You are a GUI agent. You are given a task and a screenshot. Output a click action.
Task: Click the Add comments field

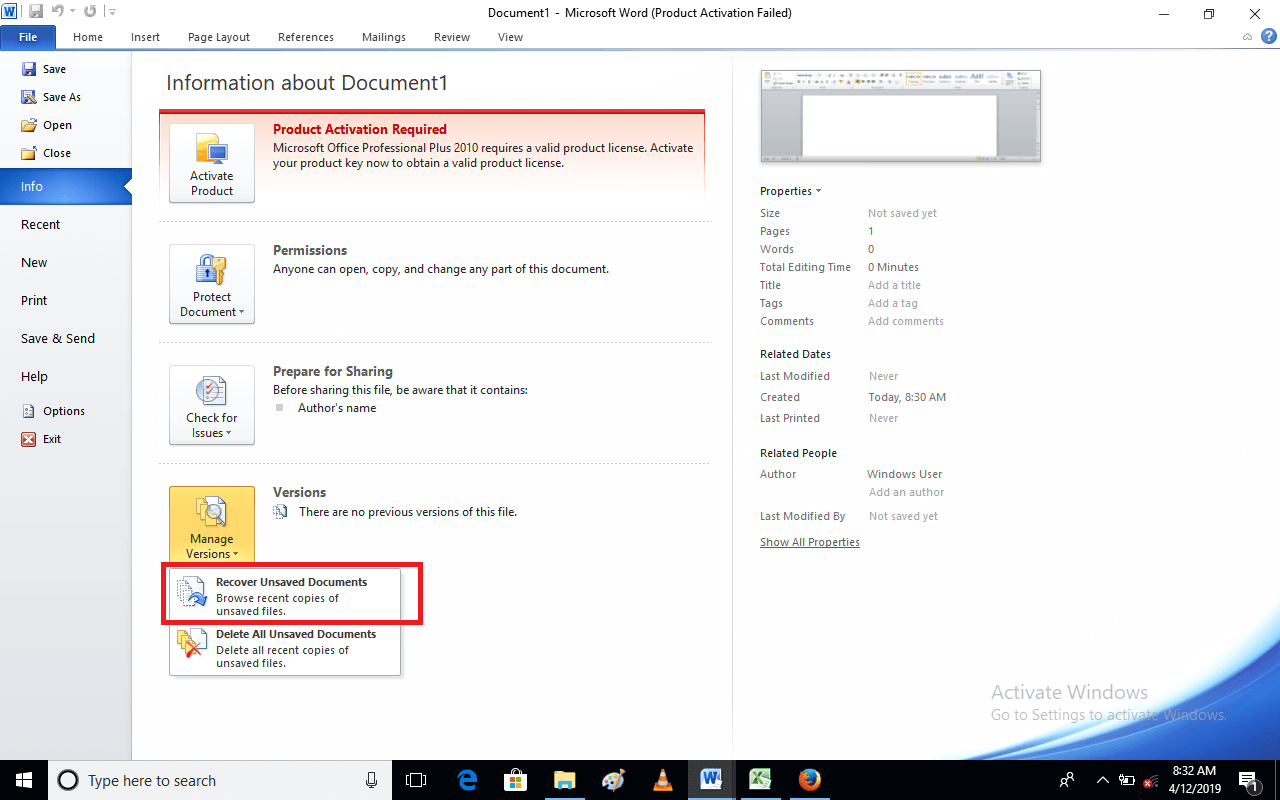pyautogui.click(x=906, y=321)
